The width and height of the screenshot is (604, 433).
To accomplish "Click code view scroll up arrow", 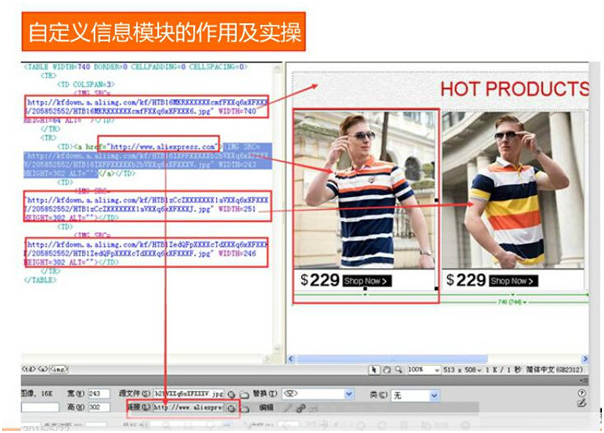I will pyautogui.click(x=277, y=69).
